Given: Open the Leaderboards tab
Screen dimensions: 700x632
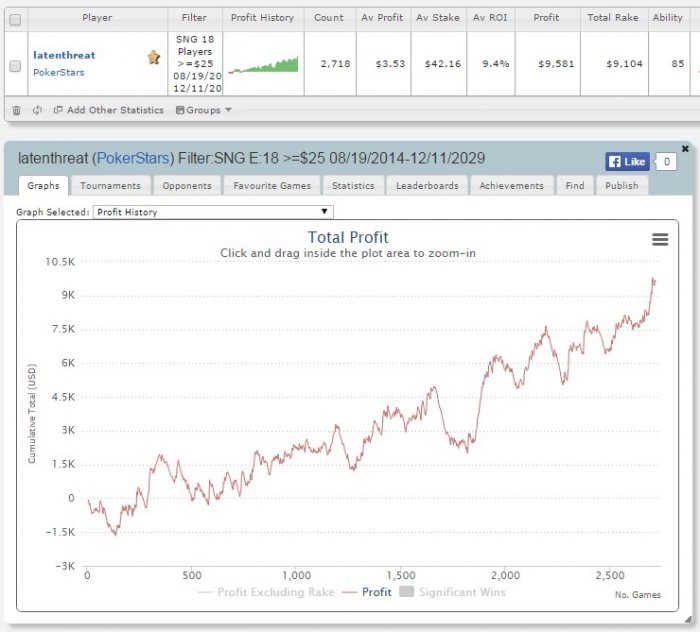Looking at the screenshot, I should coord(427,186).
